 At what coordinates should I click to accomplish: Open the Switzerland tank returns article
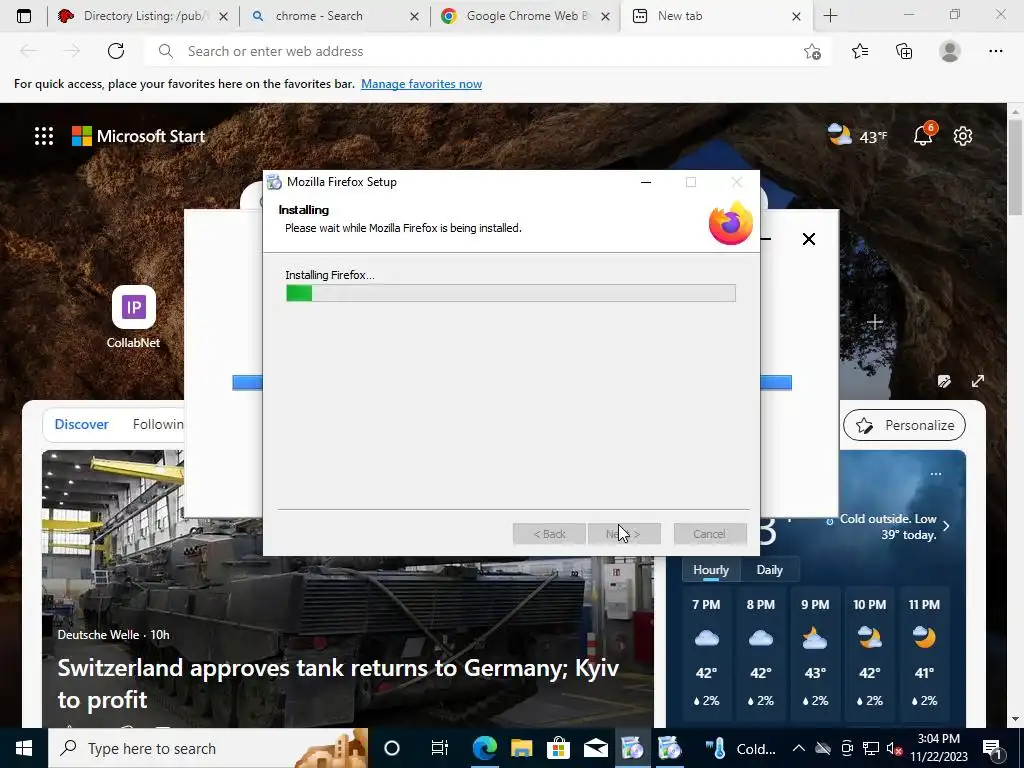coord(338,683)
